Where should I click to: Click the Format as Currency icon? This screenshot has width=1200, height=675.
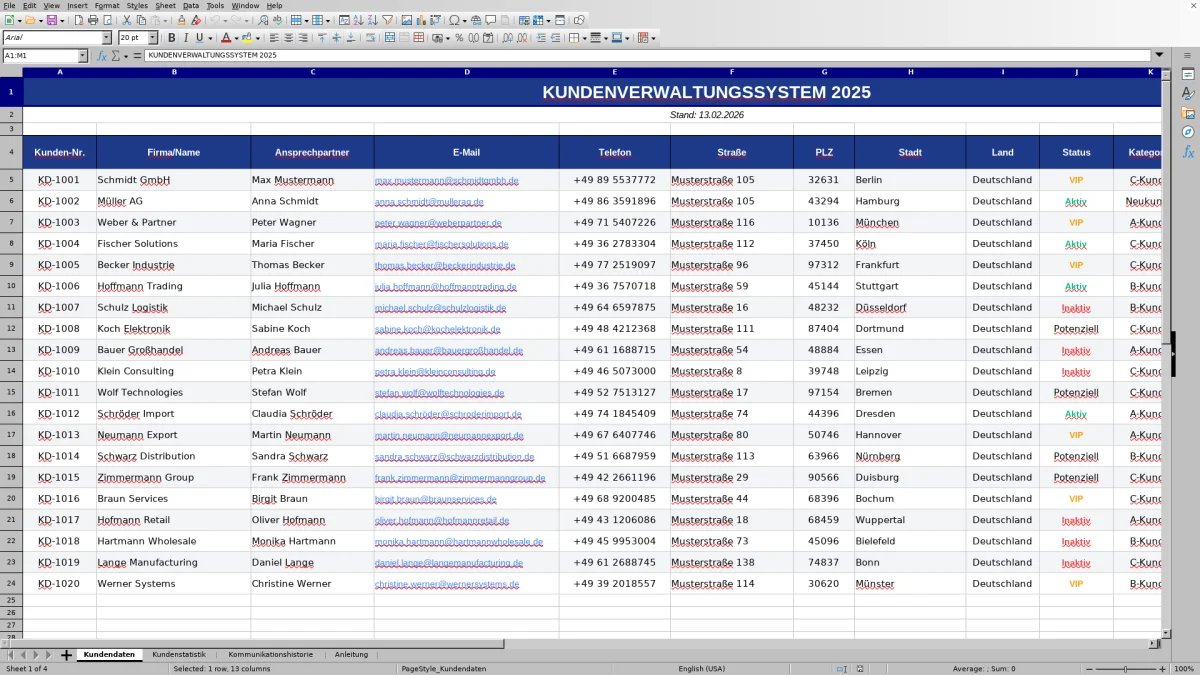coord(438,37)
